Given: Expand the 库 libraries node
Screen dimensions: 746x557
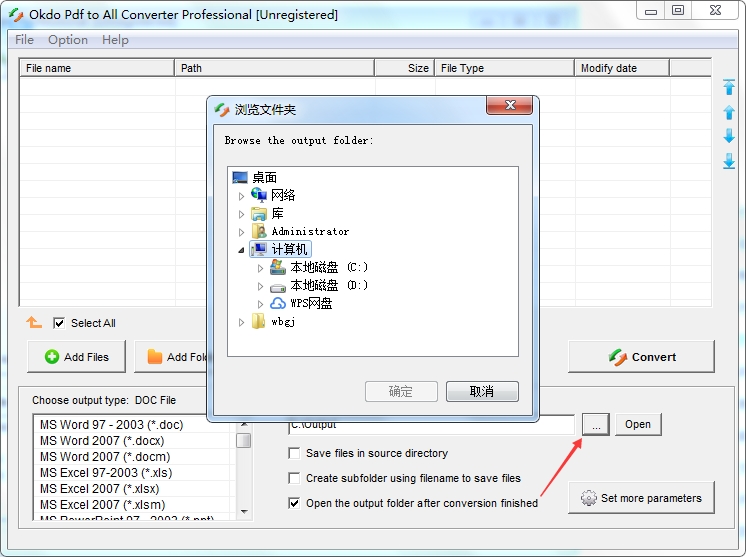Looking at the screenshot, I should tap(241, 214).
